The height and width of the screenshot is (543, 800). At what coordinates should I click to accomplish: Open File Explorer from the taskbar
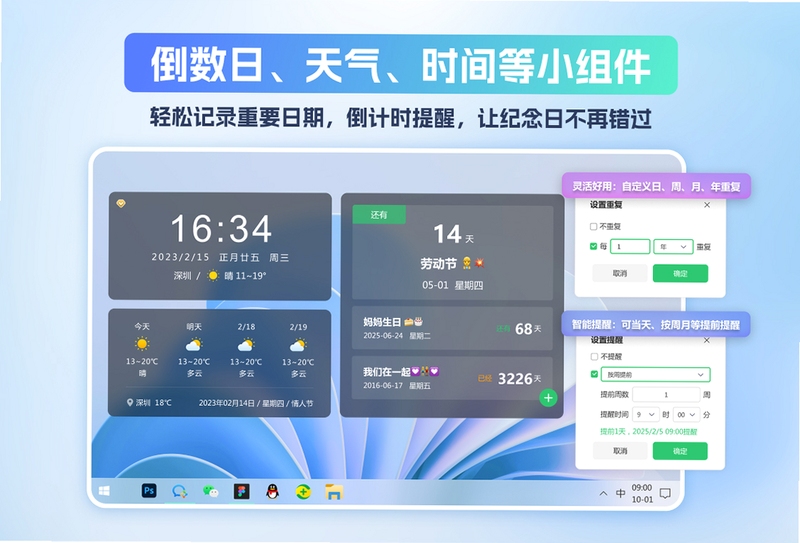tap(334, 492)
